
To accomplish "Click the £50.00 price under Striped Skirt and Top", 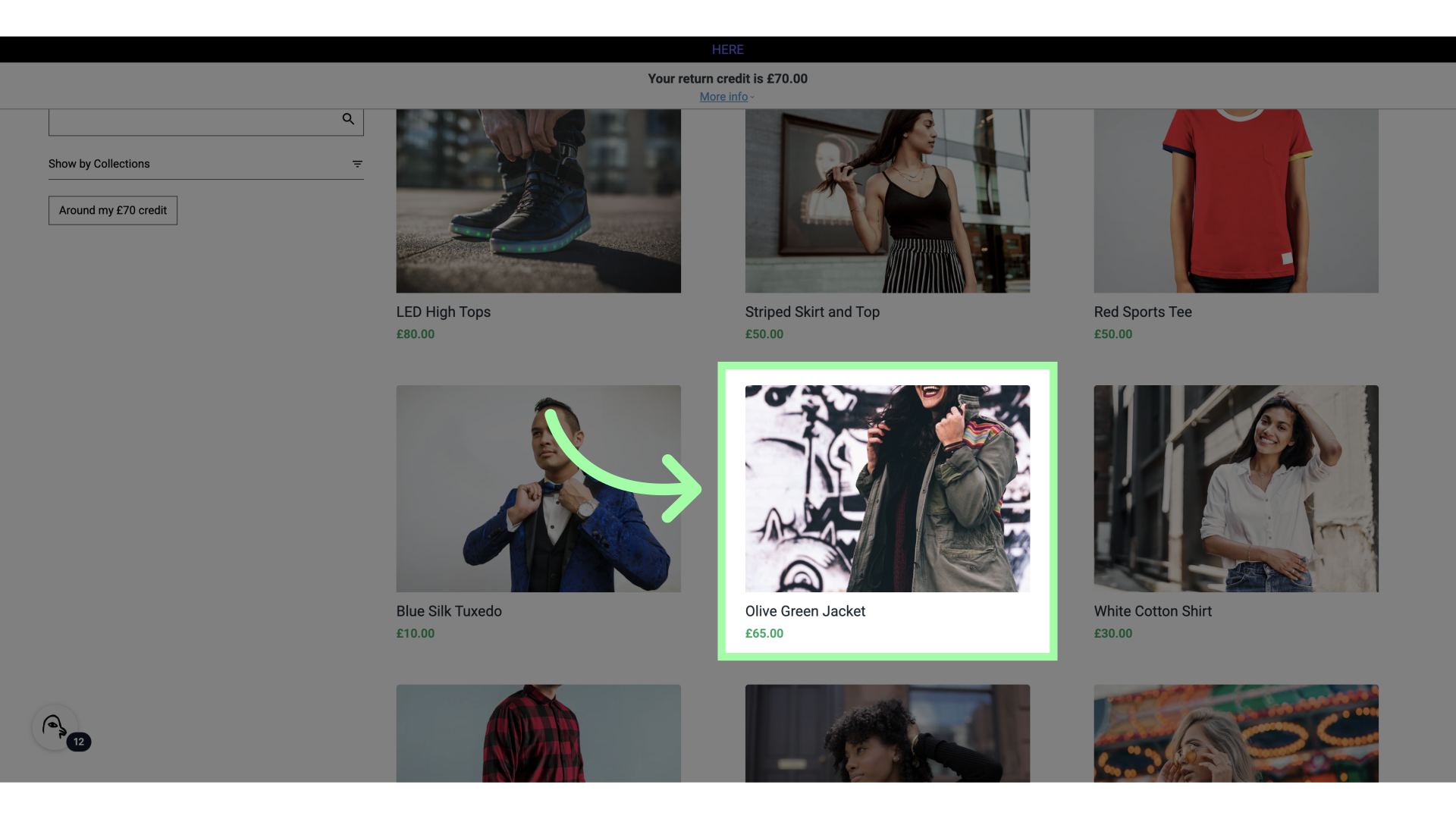I will [764, 334].
